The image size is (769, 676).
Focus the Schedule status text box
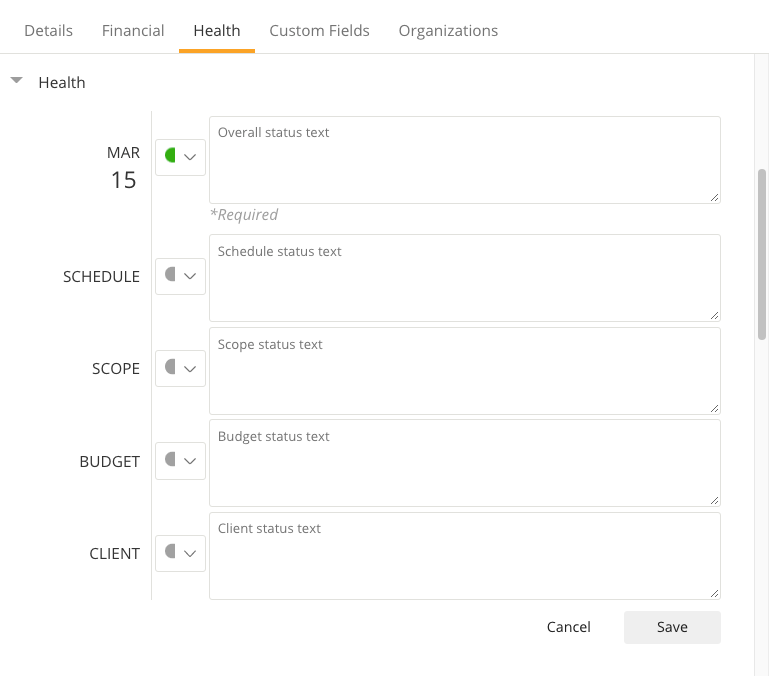coord(464,278)
